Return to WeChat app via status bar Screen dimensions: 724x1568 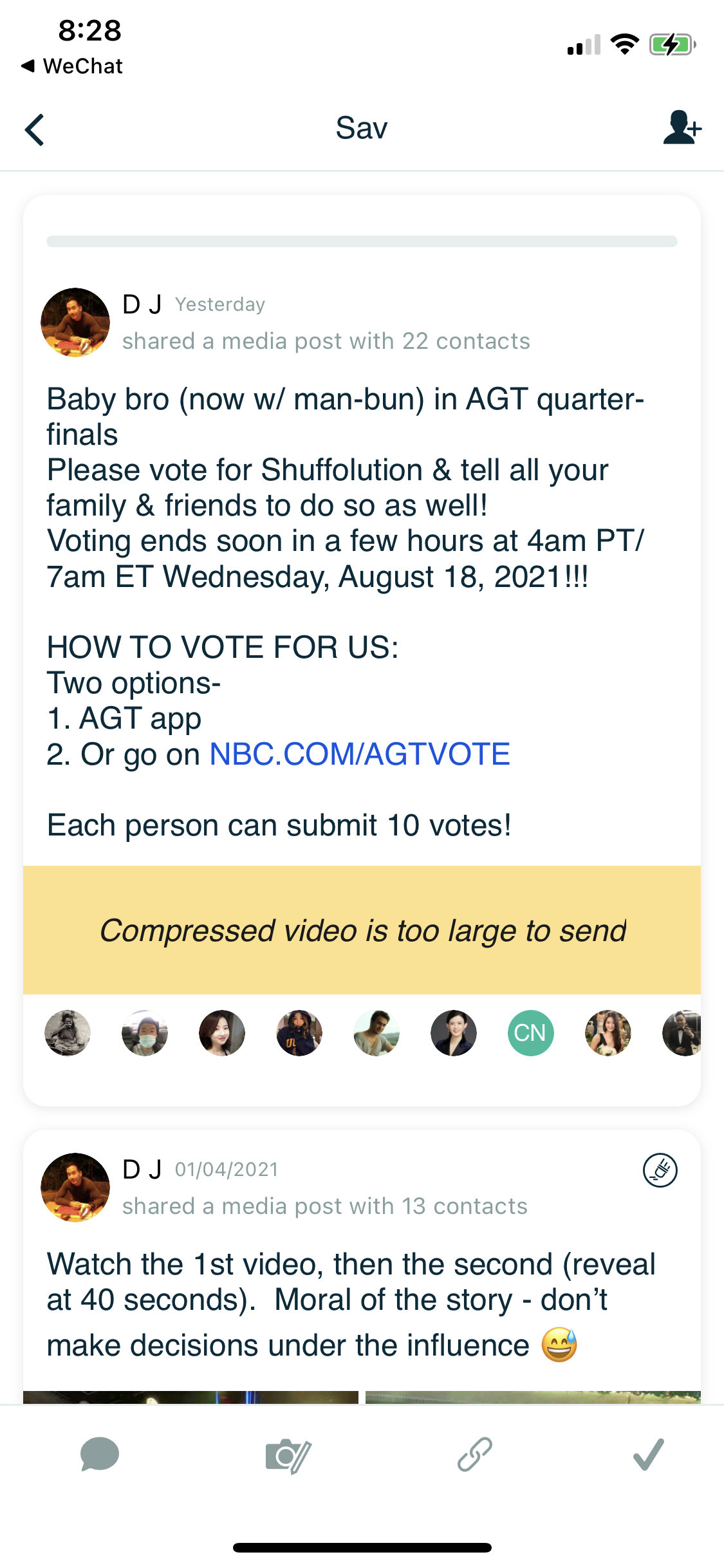[x=72, y=66]
